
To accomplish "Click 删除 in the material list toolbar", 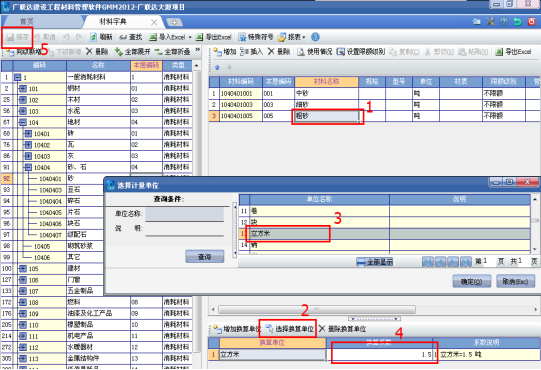I will (279, 52).
